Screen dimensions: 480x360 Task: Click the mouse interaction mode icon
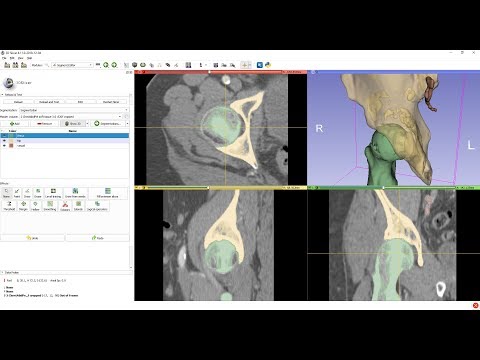coord(201,65)
